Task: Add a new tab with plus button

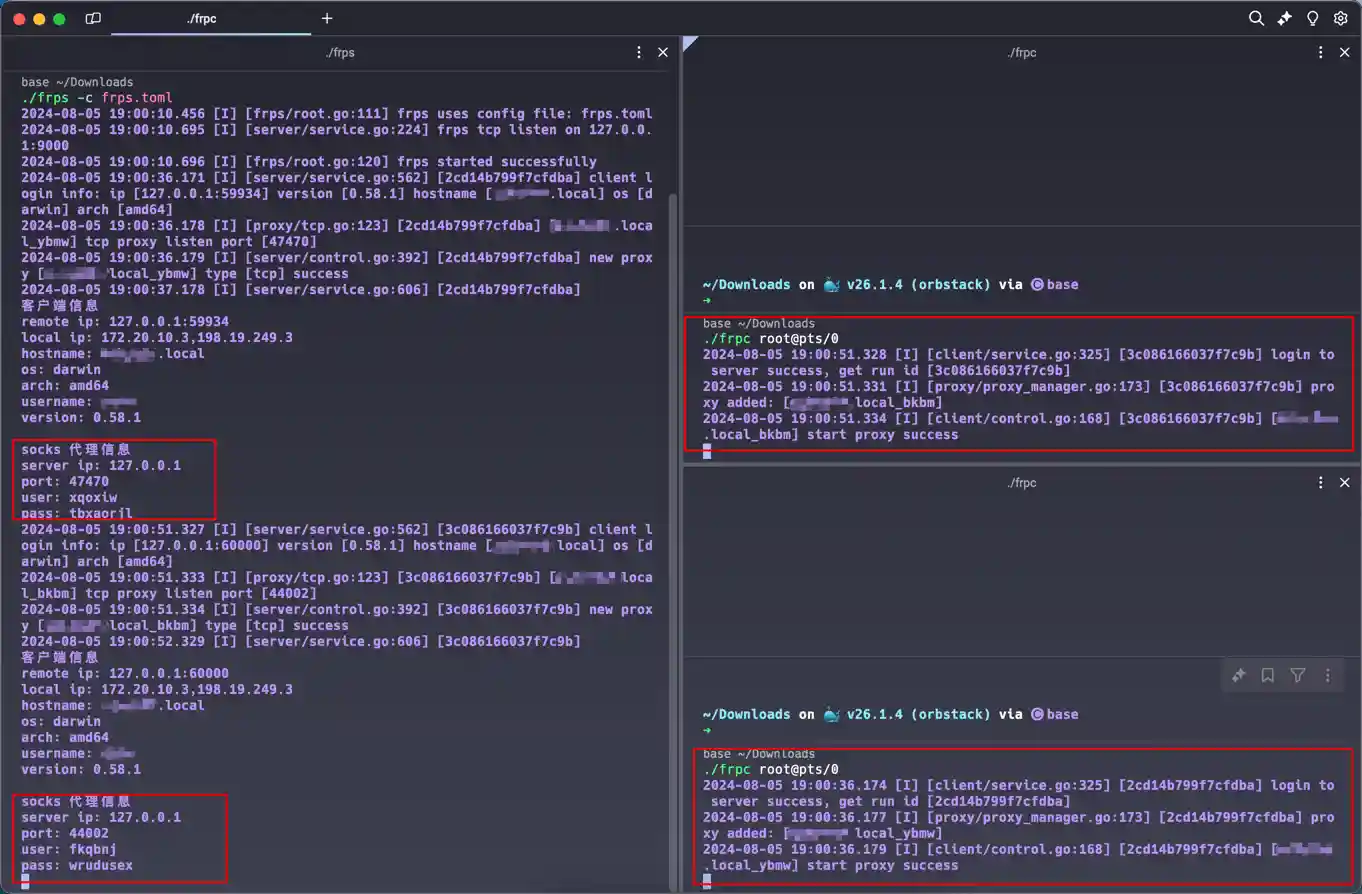Action: point(327,18)
